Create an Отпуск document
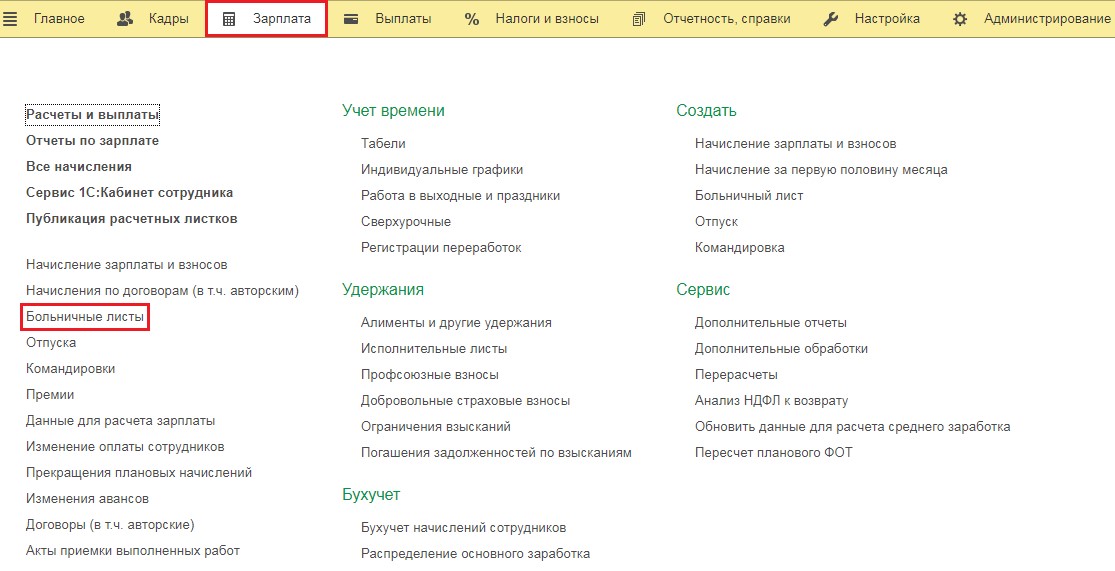1115x571 pixels. click(717, 222)
